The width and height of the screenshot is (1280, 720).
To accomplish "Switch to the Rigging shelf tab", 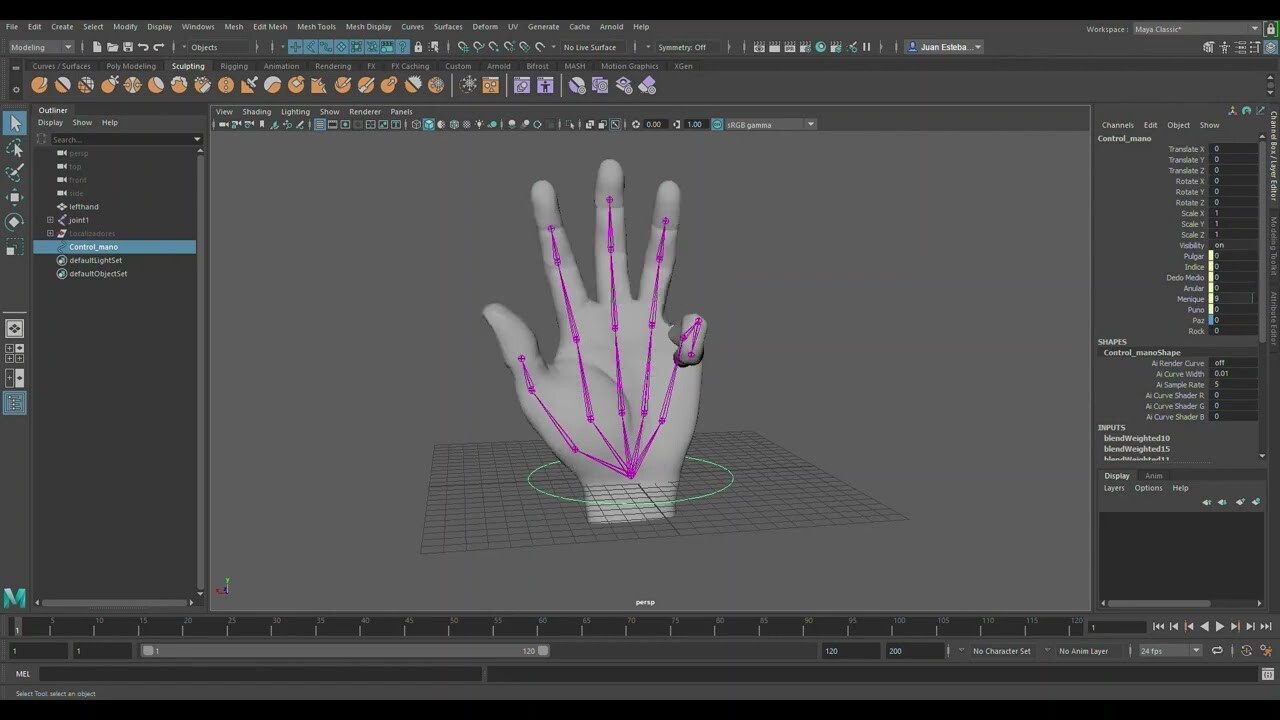I will pyautogui.click(x=233, y=66).
